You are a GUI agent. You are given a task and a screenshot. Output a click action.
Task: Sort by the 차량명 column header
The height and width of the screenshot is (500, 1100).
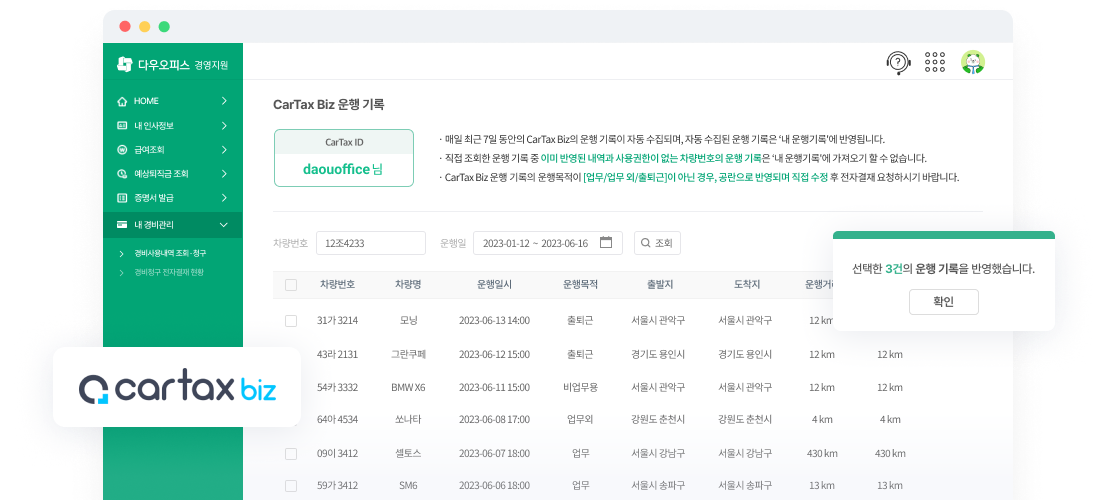[x=408, y=285]
